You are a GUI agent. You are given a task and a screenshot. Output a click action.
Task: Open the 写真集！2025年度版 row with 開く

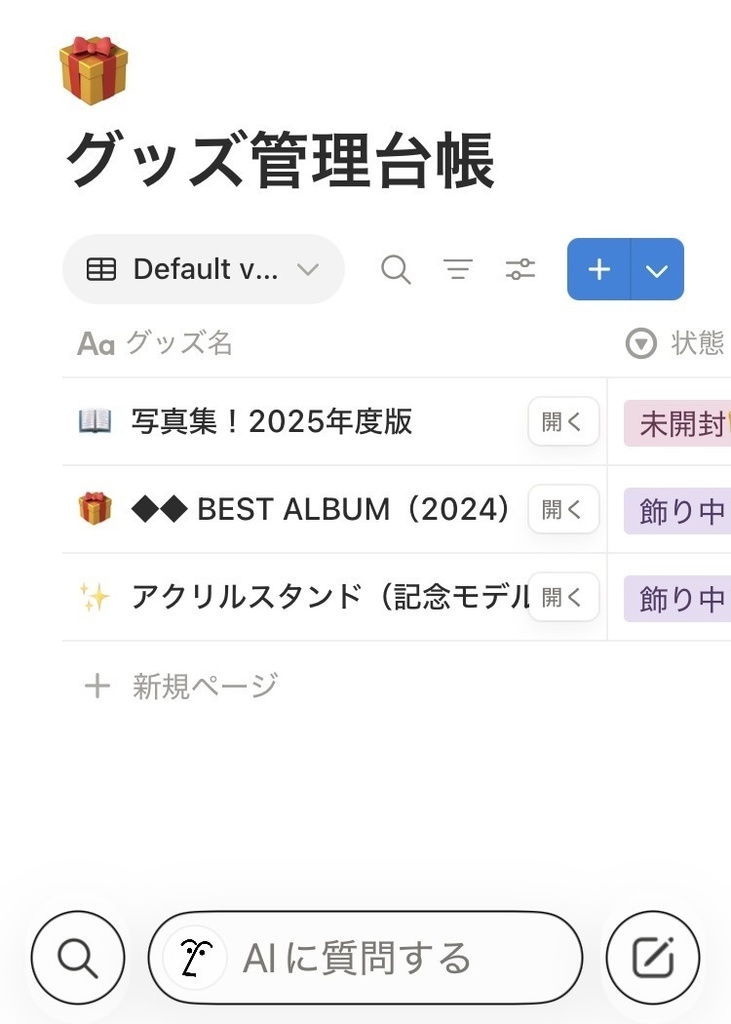pyautogui.click(x=563, y=422)
